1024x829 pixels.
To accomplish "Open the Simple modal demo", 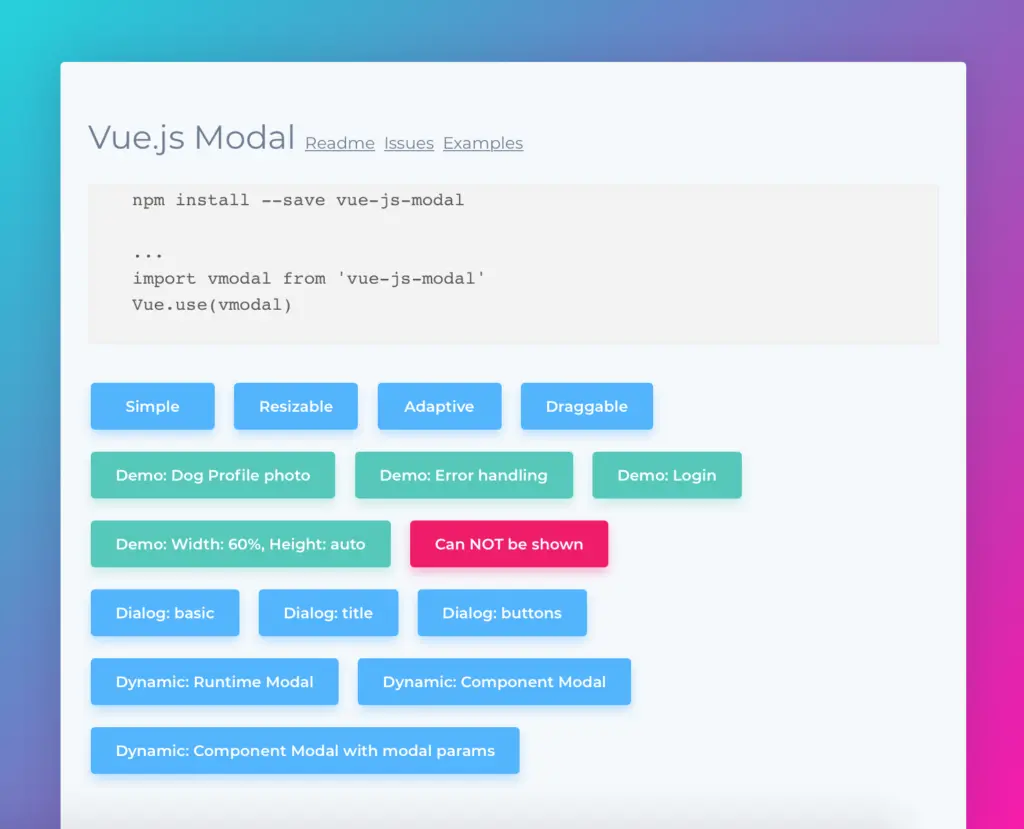I will pos(152,406).
